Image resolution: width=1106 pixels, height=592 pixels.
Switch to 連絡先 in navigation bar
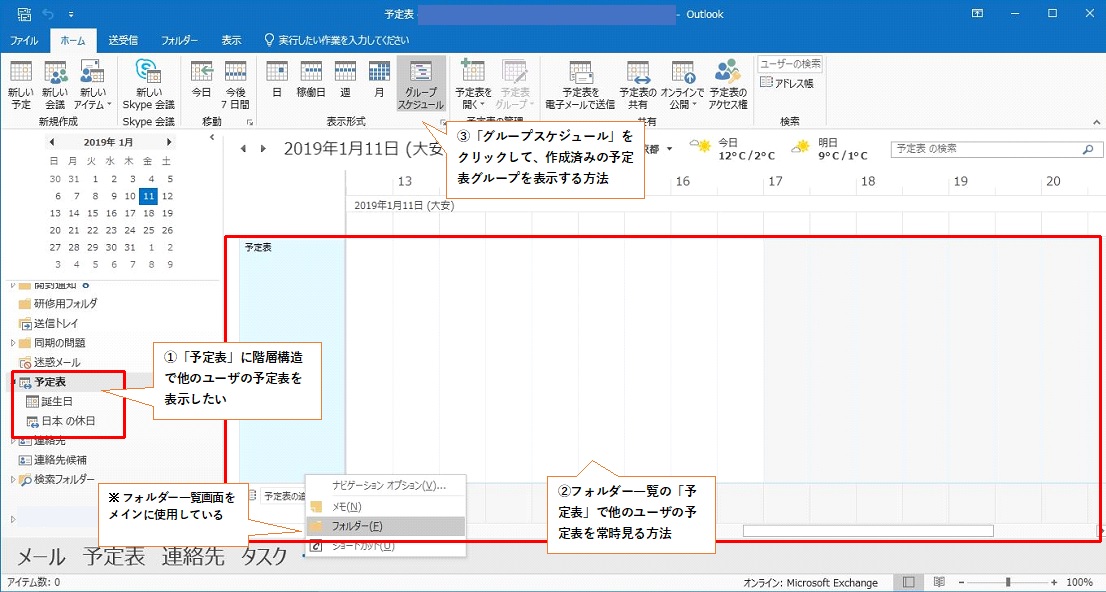[193, 557]
